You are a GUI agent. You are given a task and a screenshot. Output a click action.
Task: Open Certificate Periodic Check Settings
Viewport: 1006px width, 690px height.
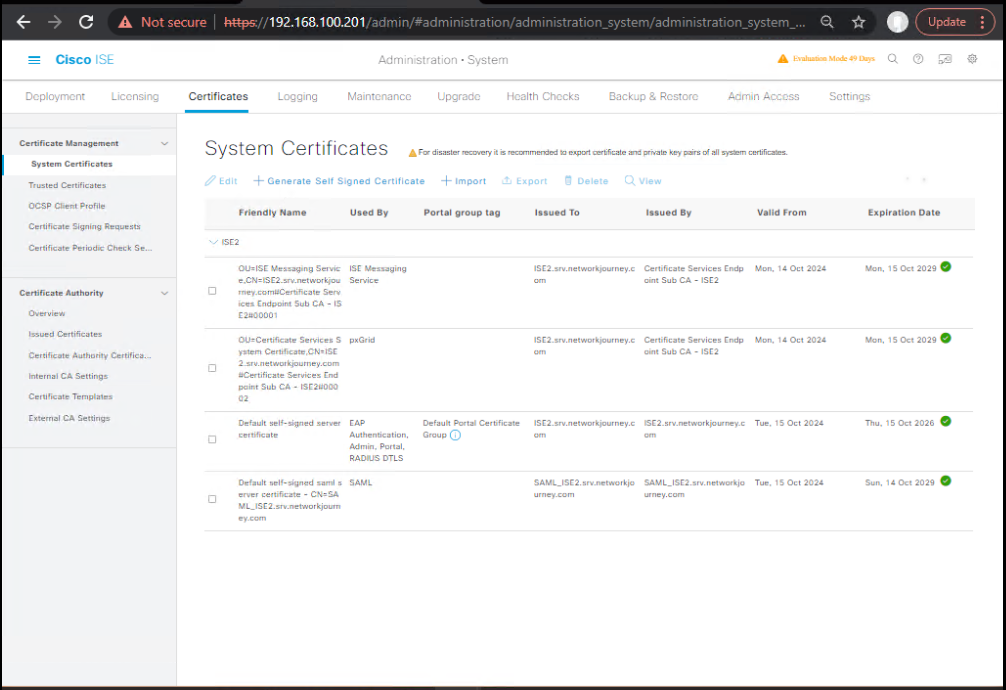pos(90,248)
